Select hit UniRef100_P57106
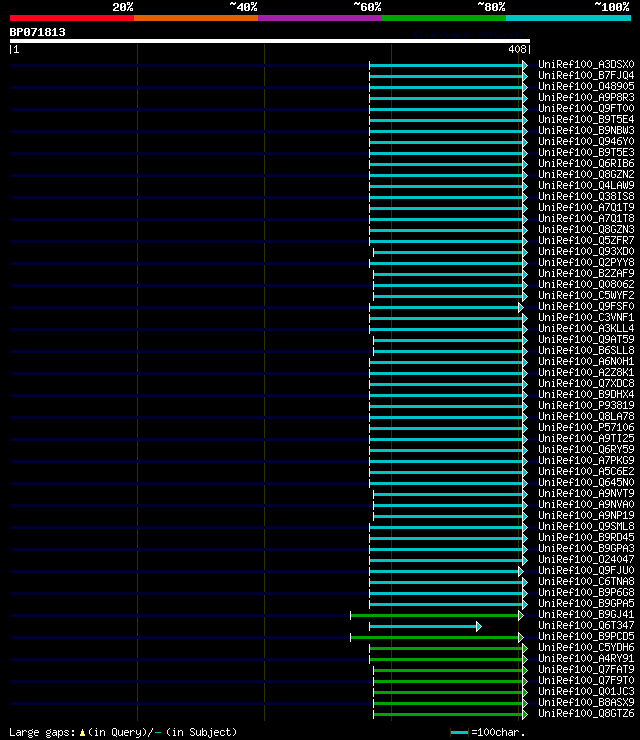This screenshot has height=740, width=640. click(586, 428)
